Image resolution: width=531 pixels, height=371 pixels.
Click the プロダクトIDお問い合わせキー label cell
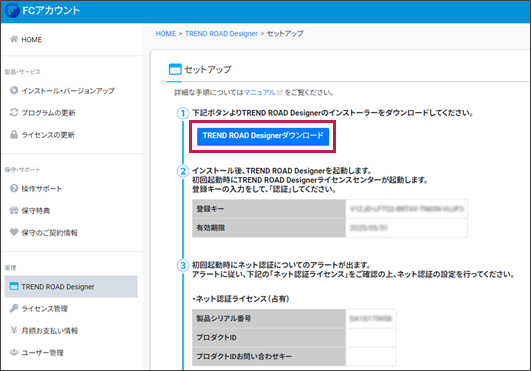tap(269, 356)
